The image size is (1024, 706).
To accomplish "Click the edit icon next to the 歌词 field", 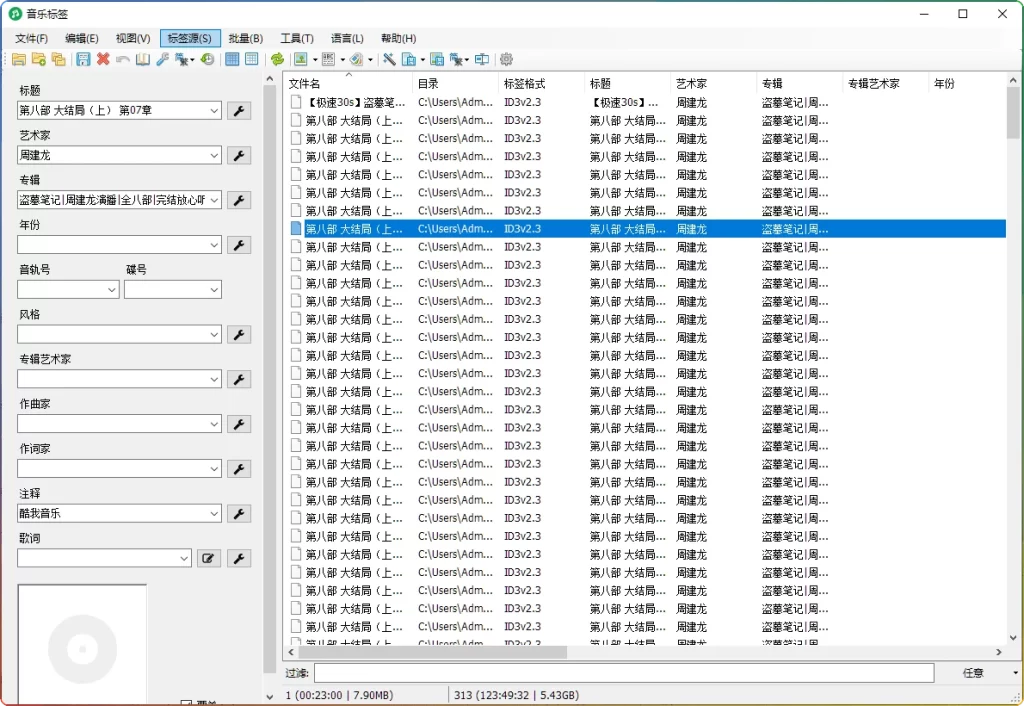I will click(x=208, y=558).
